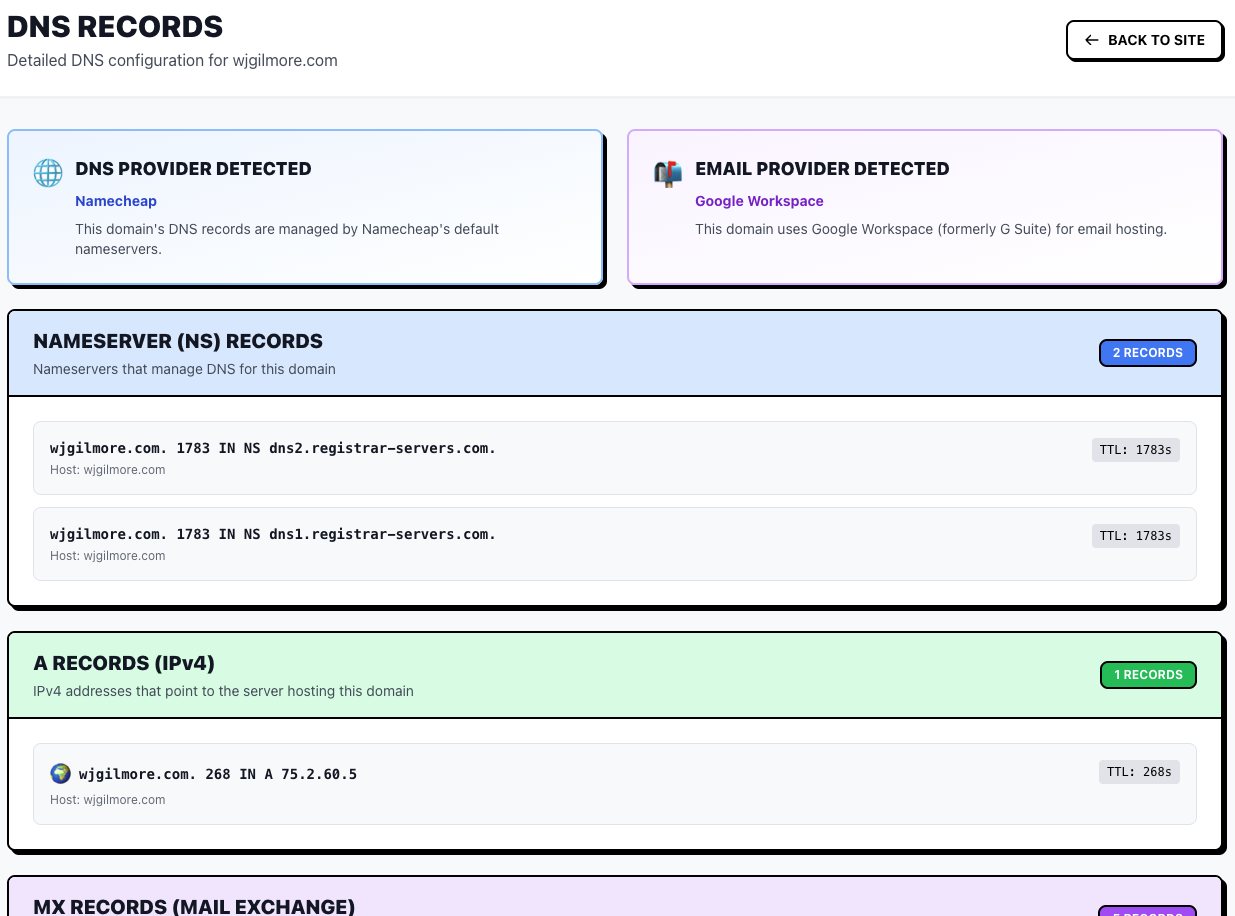Select the dns1.registrar-servers.com NS record
1235x916 pixels.
pos(273,534)
